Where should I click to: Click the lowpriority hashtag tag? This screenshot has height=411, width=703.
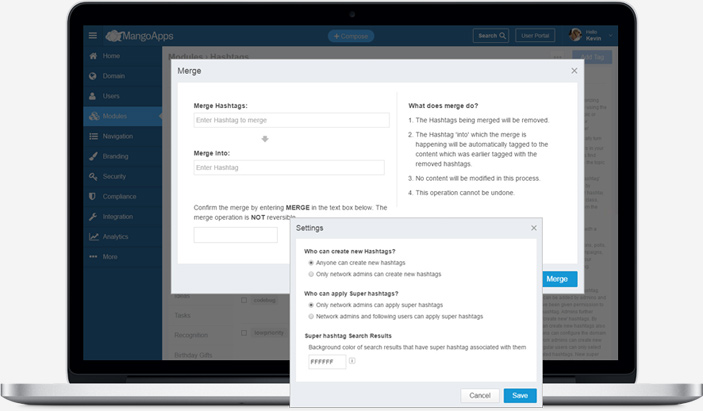269,333
